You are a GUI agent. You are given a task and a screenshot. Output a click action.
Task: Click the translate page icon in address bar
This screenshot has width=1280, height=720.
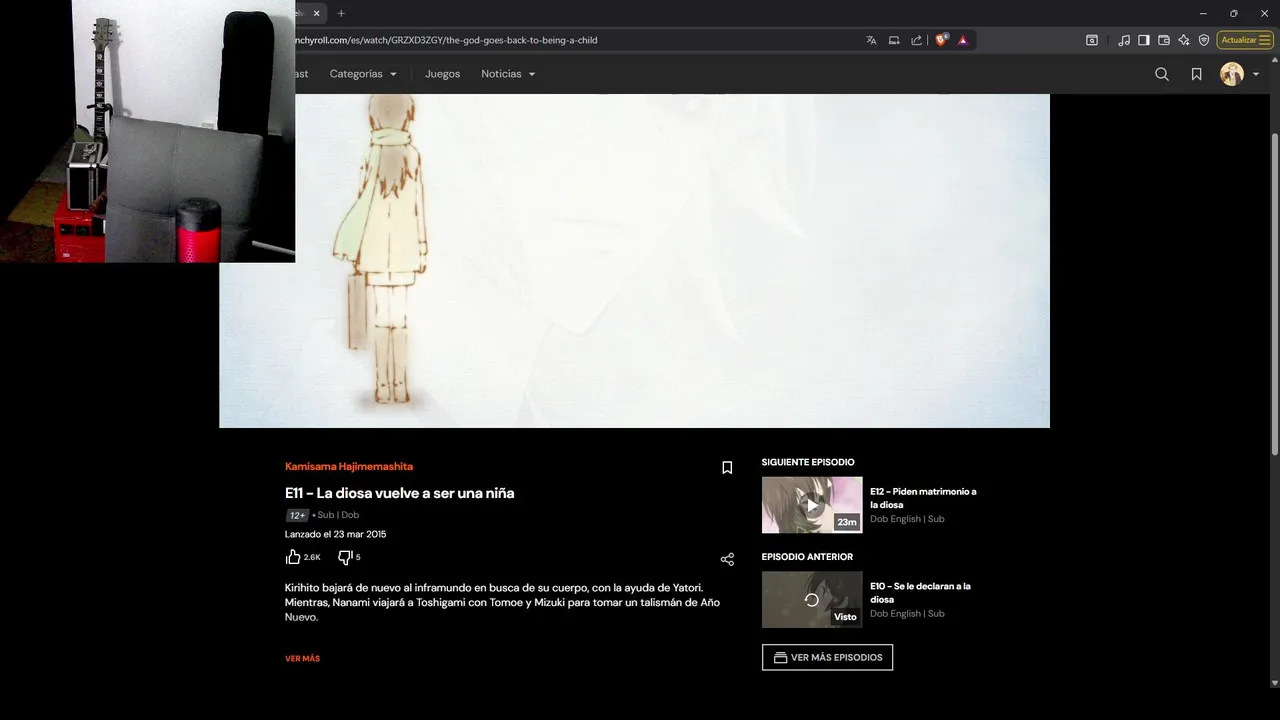point(871,40)
